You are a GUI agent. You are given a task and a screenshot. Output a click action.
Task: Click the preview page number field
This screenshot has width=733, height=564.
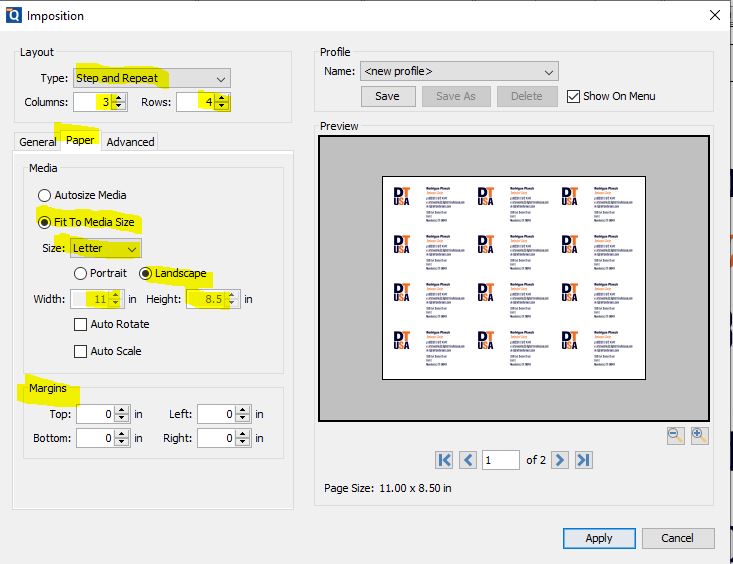[x=501, y=460]
